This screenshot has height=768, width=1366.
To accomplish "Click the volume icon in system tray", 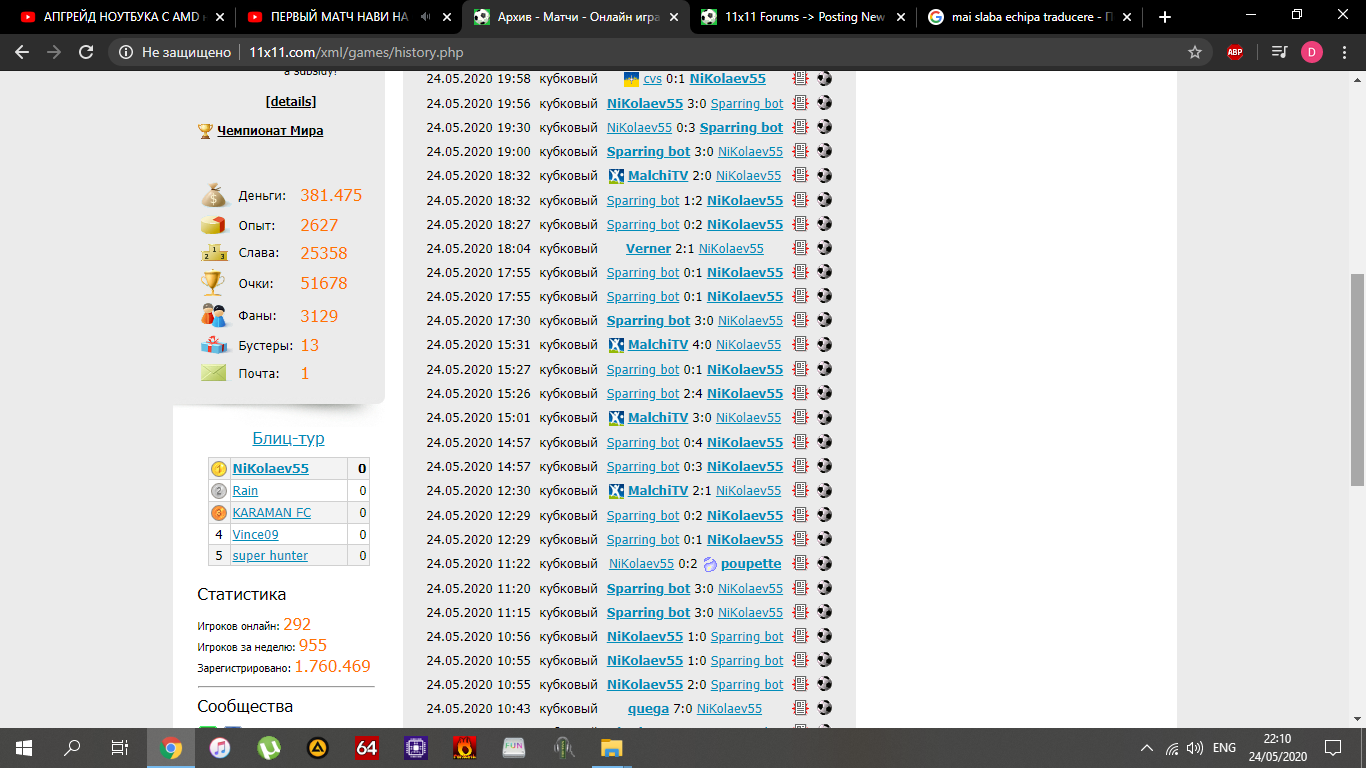I will click(1194, 748).
